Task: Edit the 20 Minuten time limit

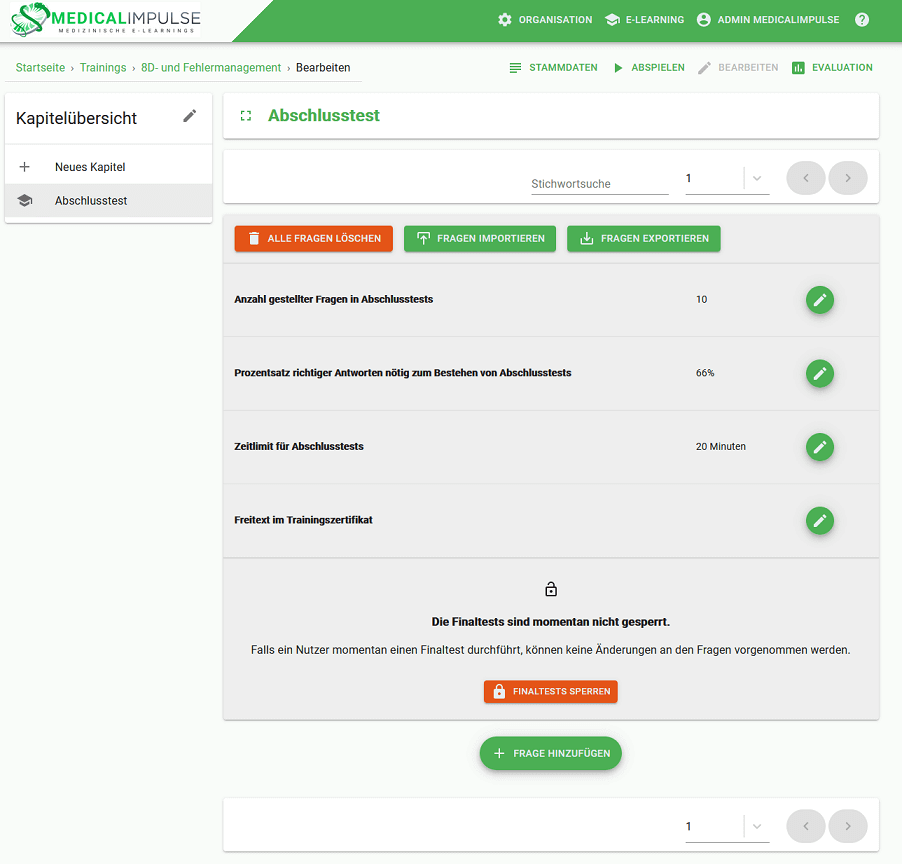Action: click(819, 447)
